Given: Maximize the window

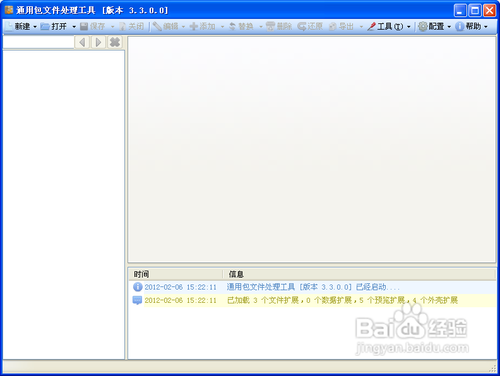Looking at the screenshot, I should [x=475, y=10].
